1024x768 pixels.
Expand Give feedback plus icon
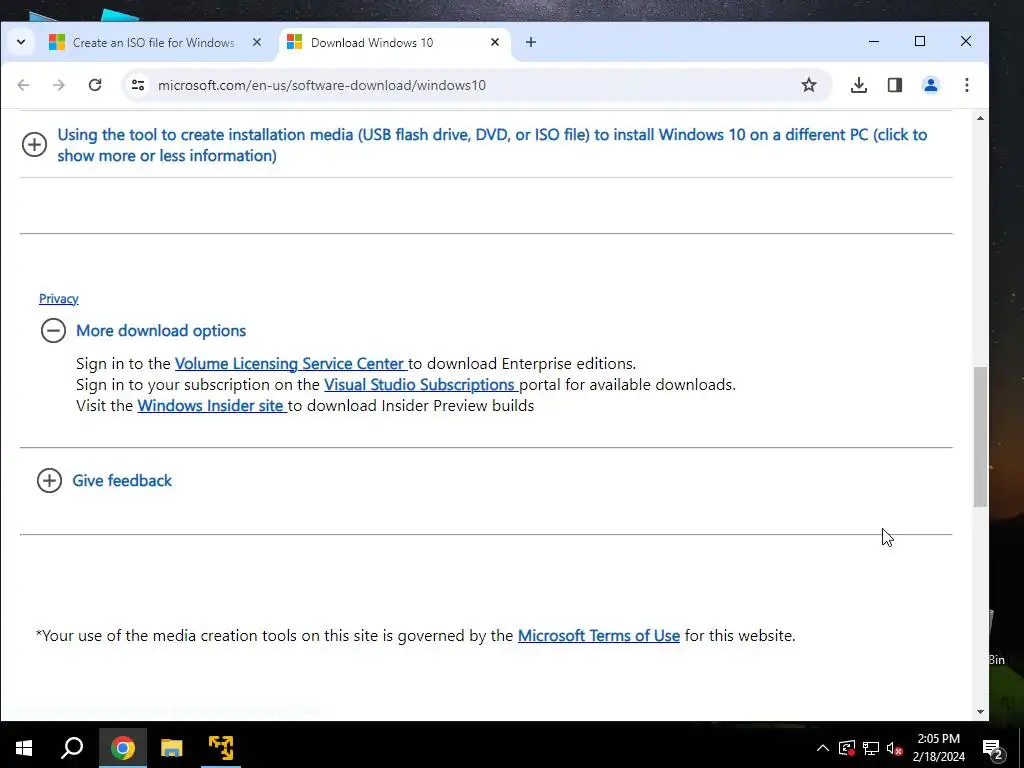49,481
